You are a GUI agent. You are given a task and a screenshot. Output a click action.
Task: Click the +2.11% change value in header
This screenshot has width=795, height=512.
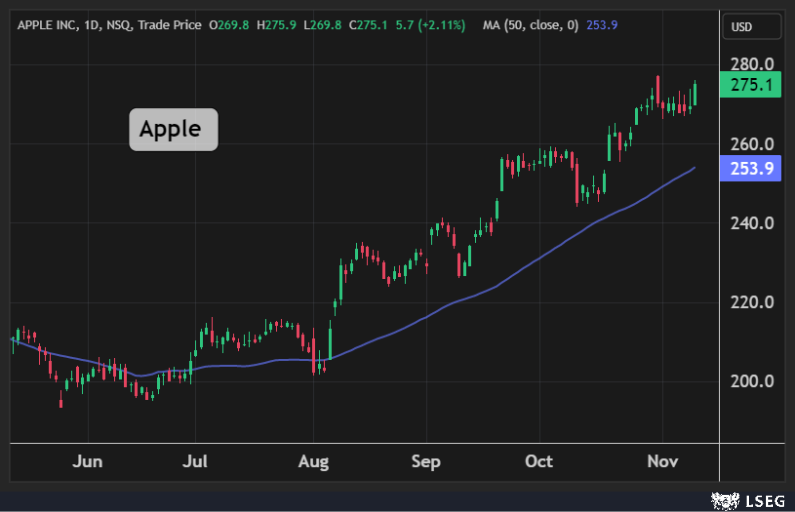[441, 25]
